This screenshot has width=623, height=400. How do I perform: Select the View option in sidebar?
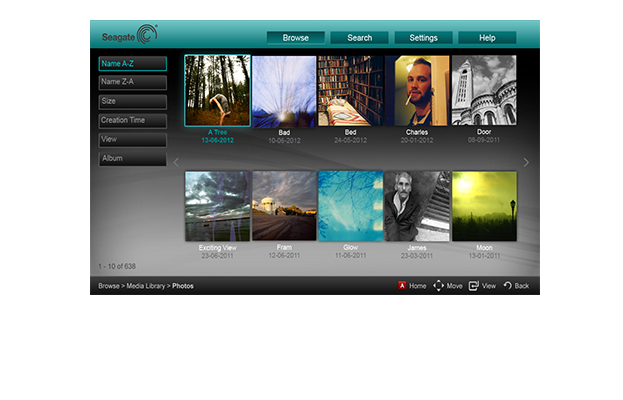132,139
